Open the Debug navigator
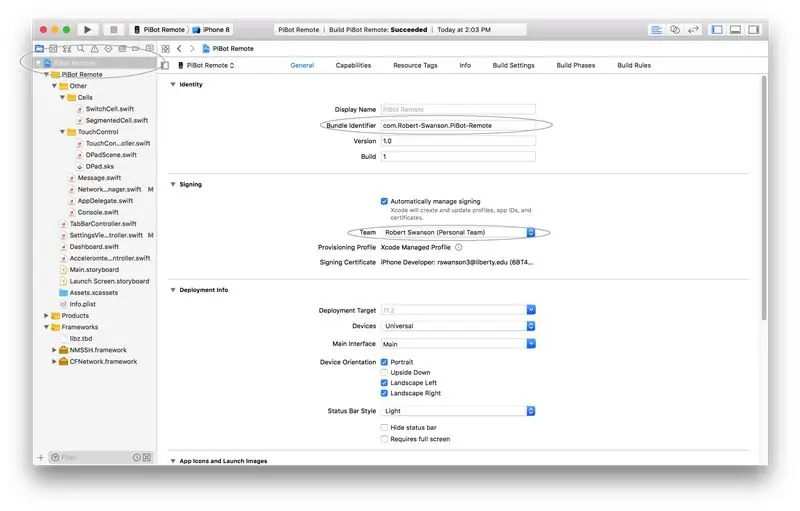 click(x=122, y=48)
